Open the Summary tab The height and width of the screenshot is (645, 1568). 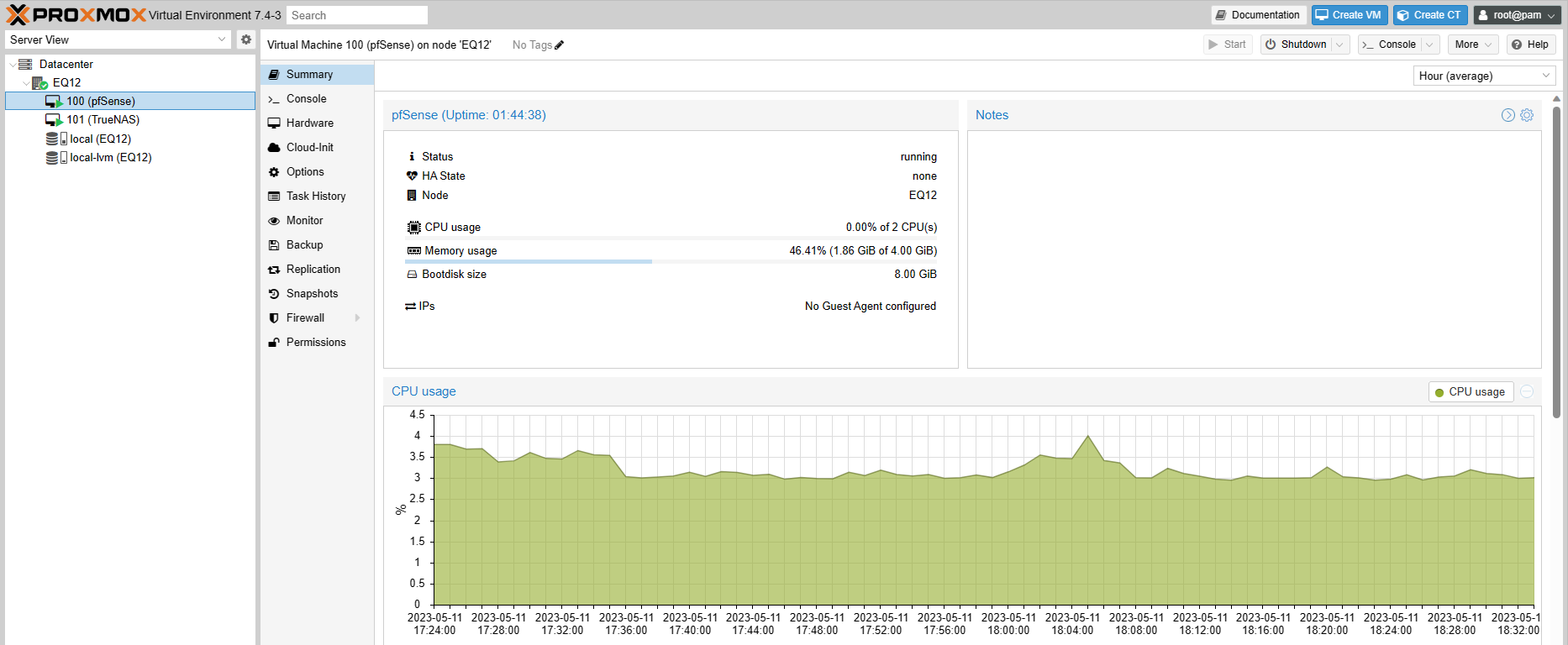tap(317, 74)
